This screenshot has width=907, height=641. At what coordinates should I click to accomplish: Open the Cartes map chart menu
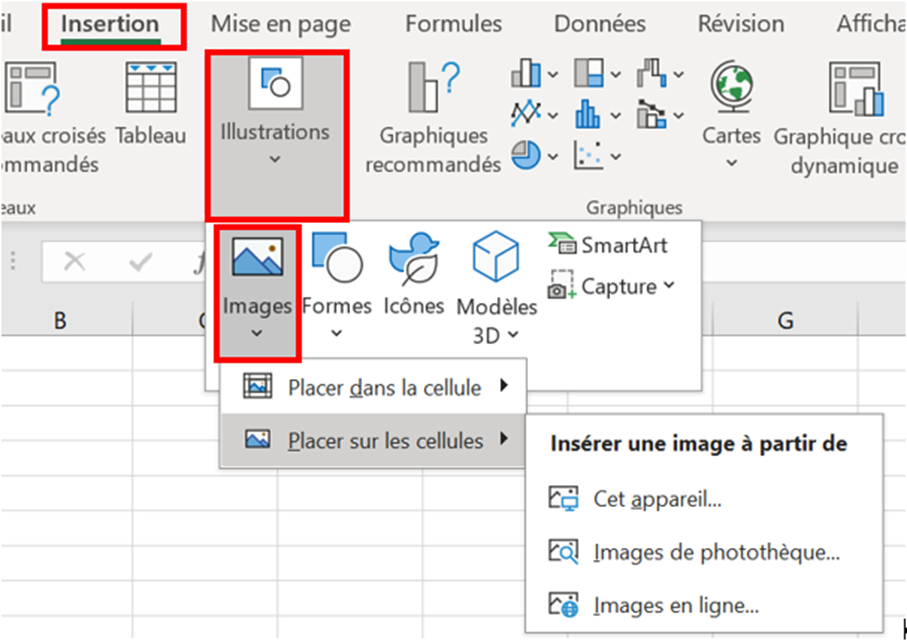[x=731, y=115]
